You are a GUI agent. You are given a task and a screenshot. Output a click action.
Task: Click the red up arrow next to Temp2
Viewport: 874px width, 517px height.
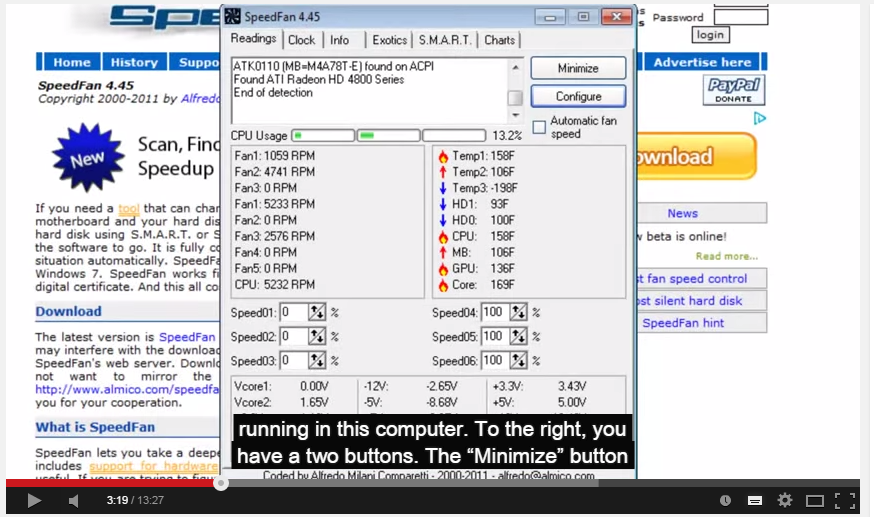[x=443, y=172]
